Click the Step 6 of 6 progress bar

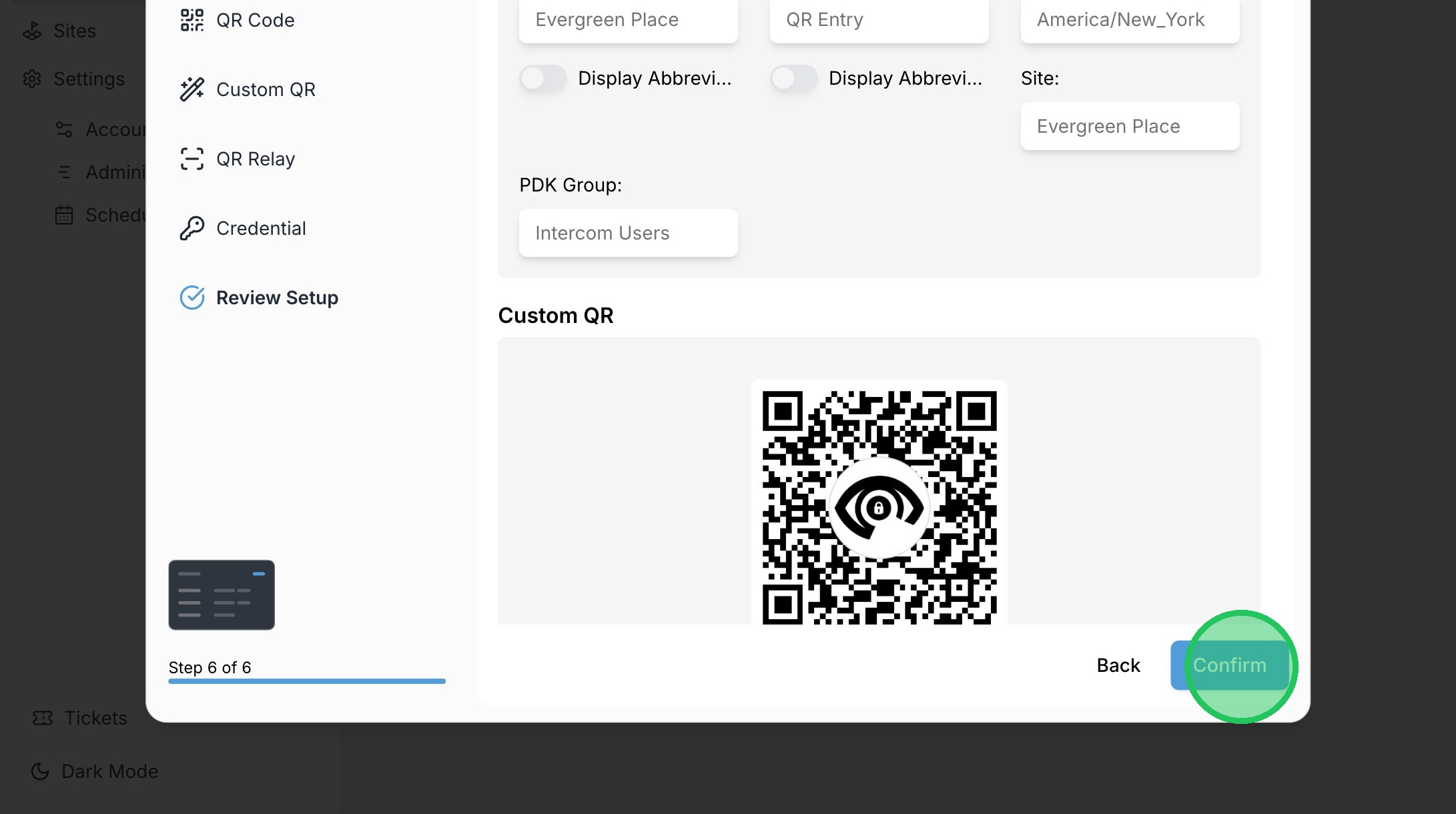[307, 681]
